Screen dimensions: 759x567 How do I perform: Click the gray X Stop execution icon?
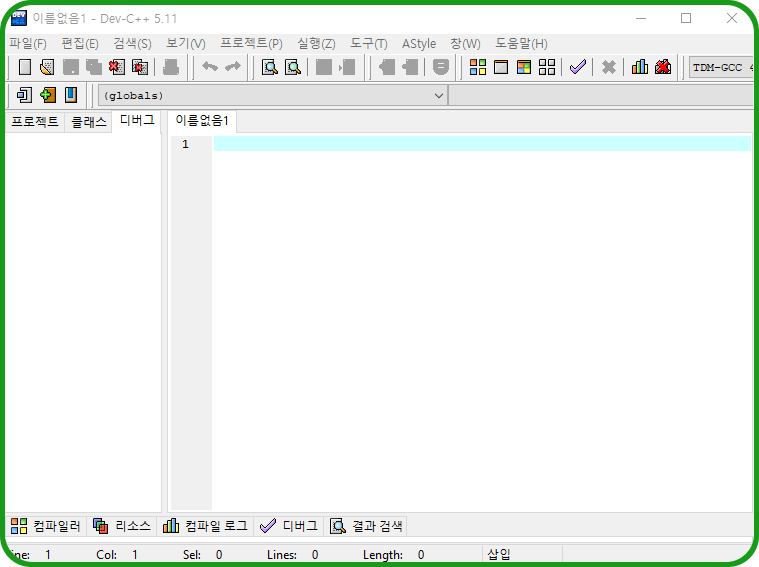click(609, 67)
